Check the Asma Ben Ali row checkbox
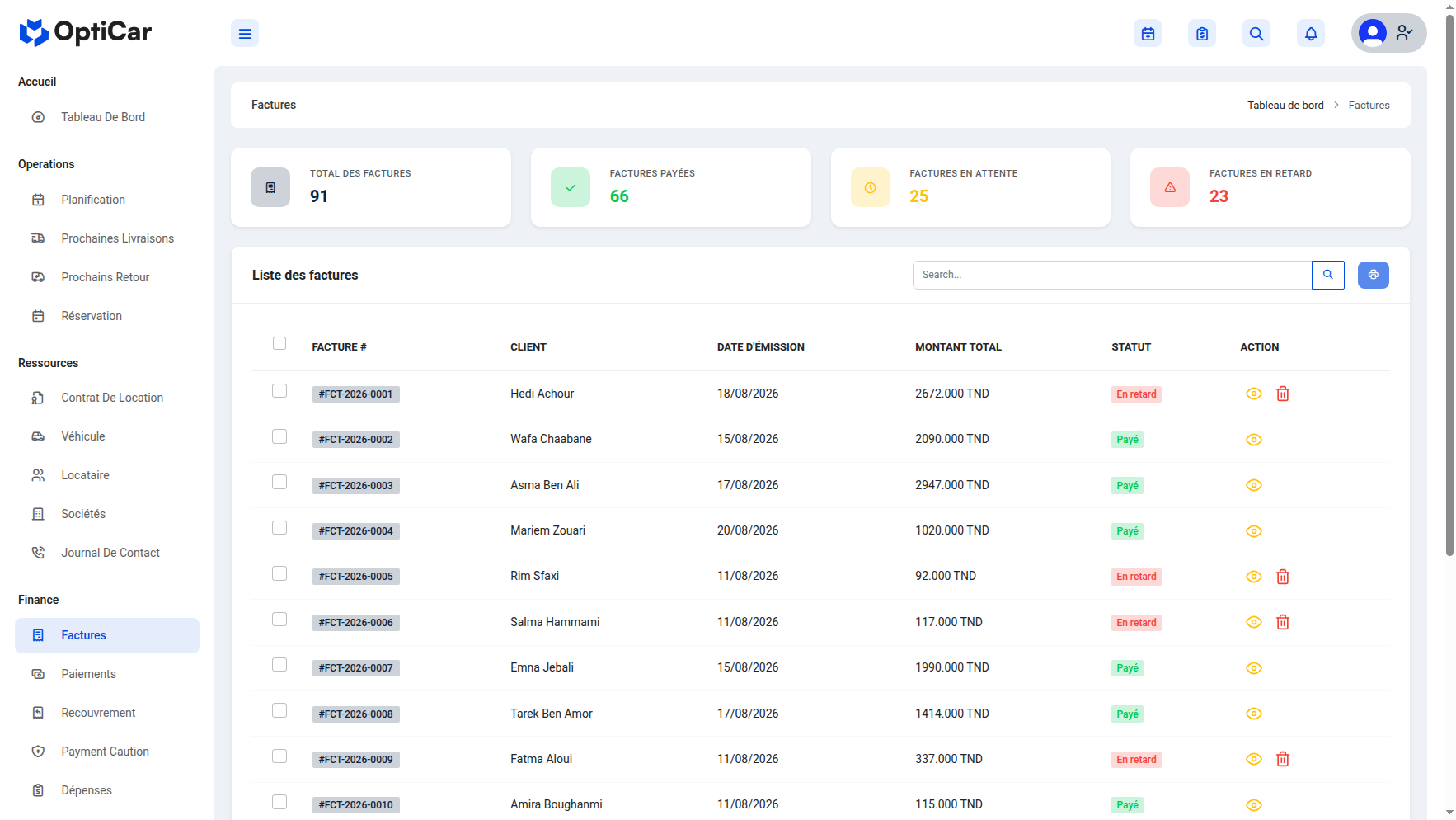 tap(279, 482)
